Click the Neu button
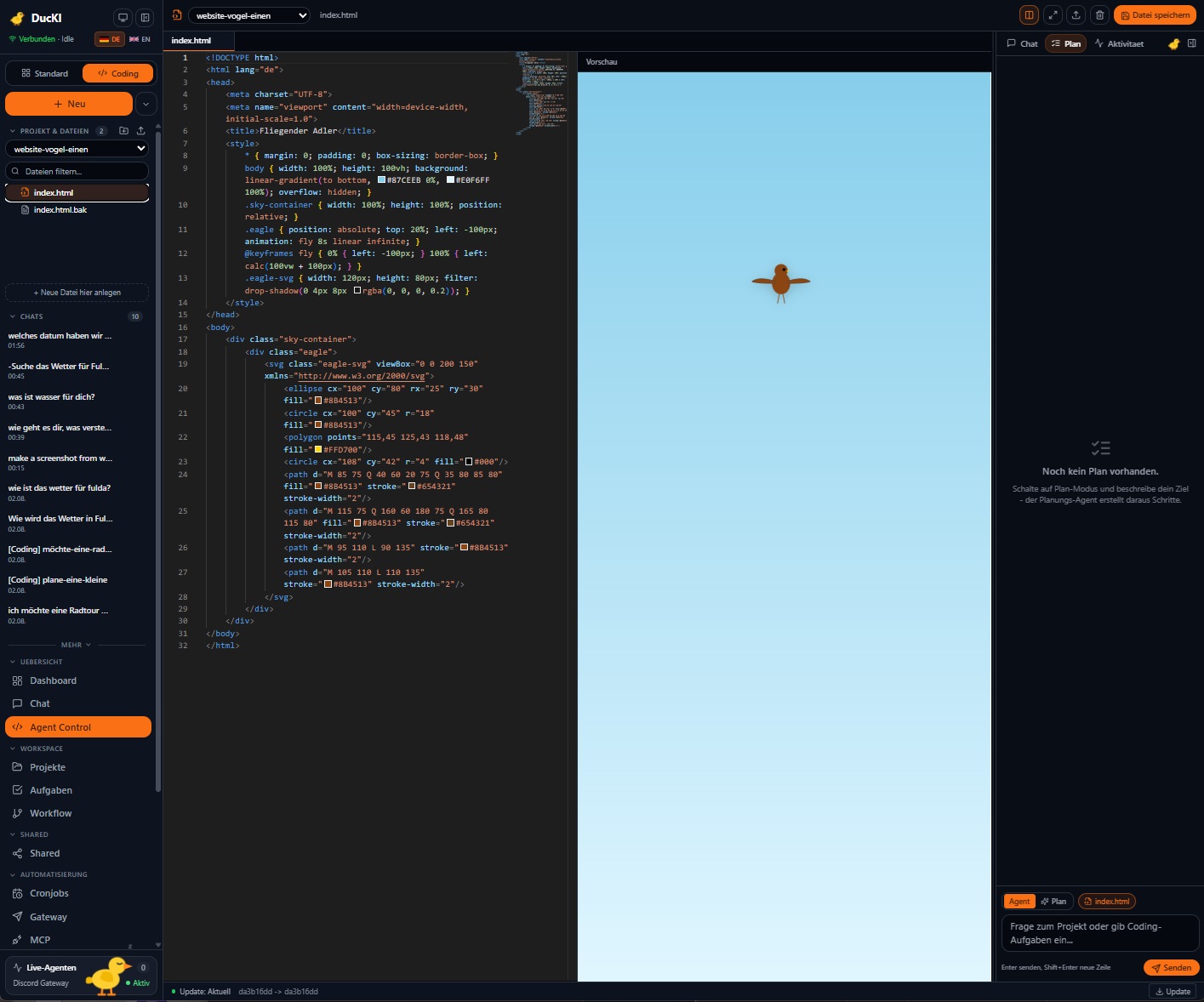Image resolution: width=1204 pixels, height=1002 pixels. 69,104
